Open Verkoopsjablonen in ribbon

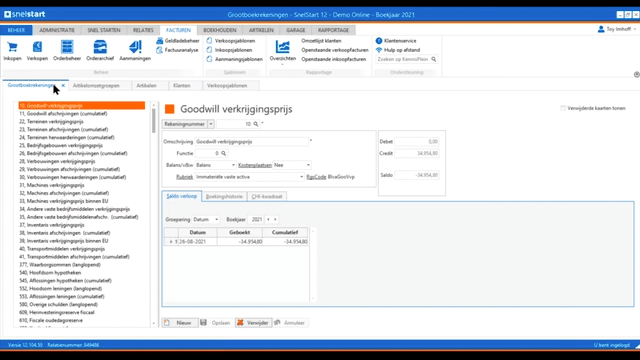(x=231, y=41)
